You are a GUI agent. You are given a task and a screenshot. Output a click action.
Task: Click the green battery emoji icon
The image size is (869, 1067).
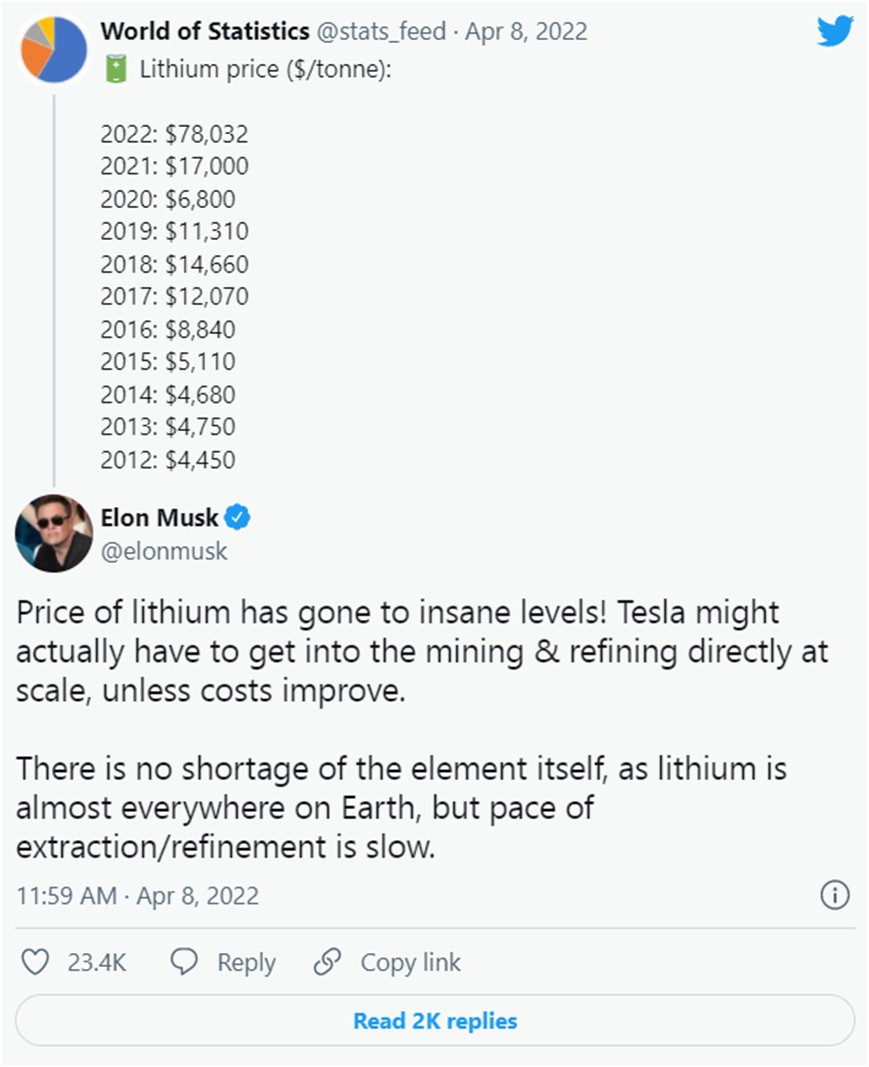118,69
